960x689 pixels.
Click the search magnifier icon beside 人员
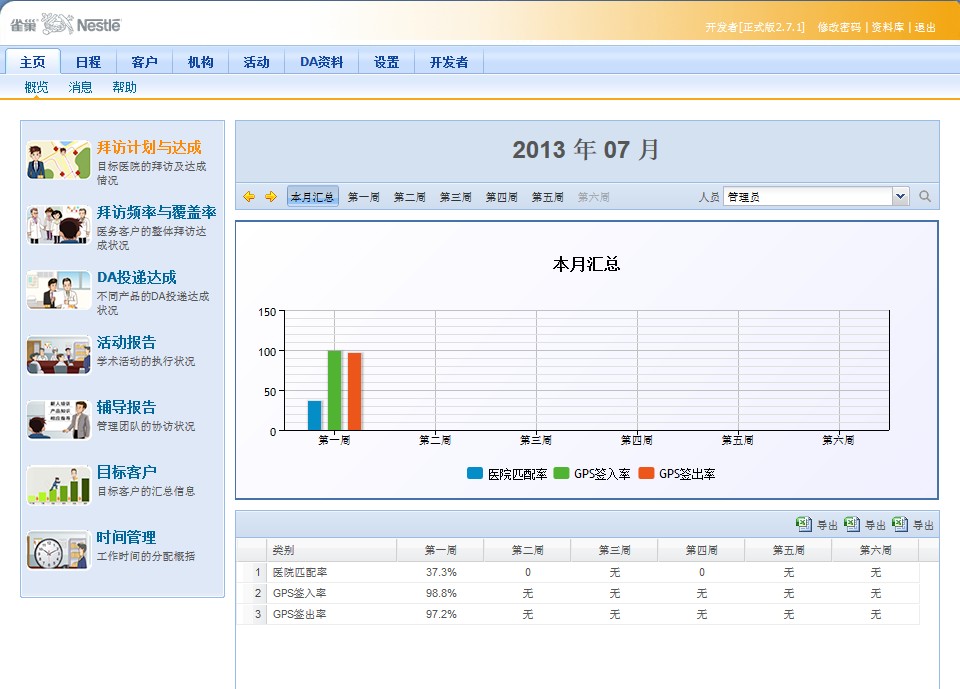[x=924, y=197]
